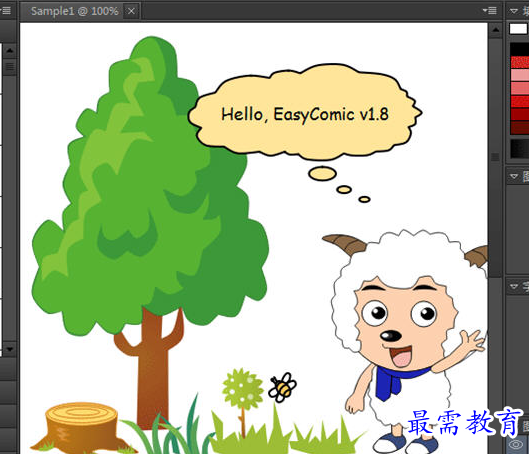
Task: Click the left panel scroll up arrow
Action: coord(9,51)
